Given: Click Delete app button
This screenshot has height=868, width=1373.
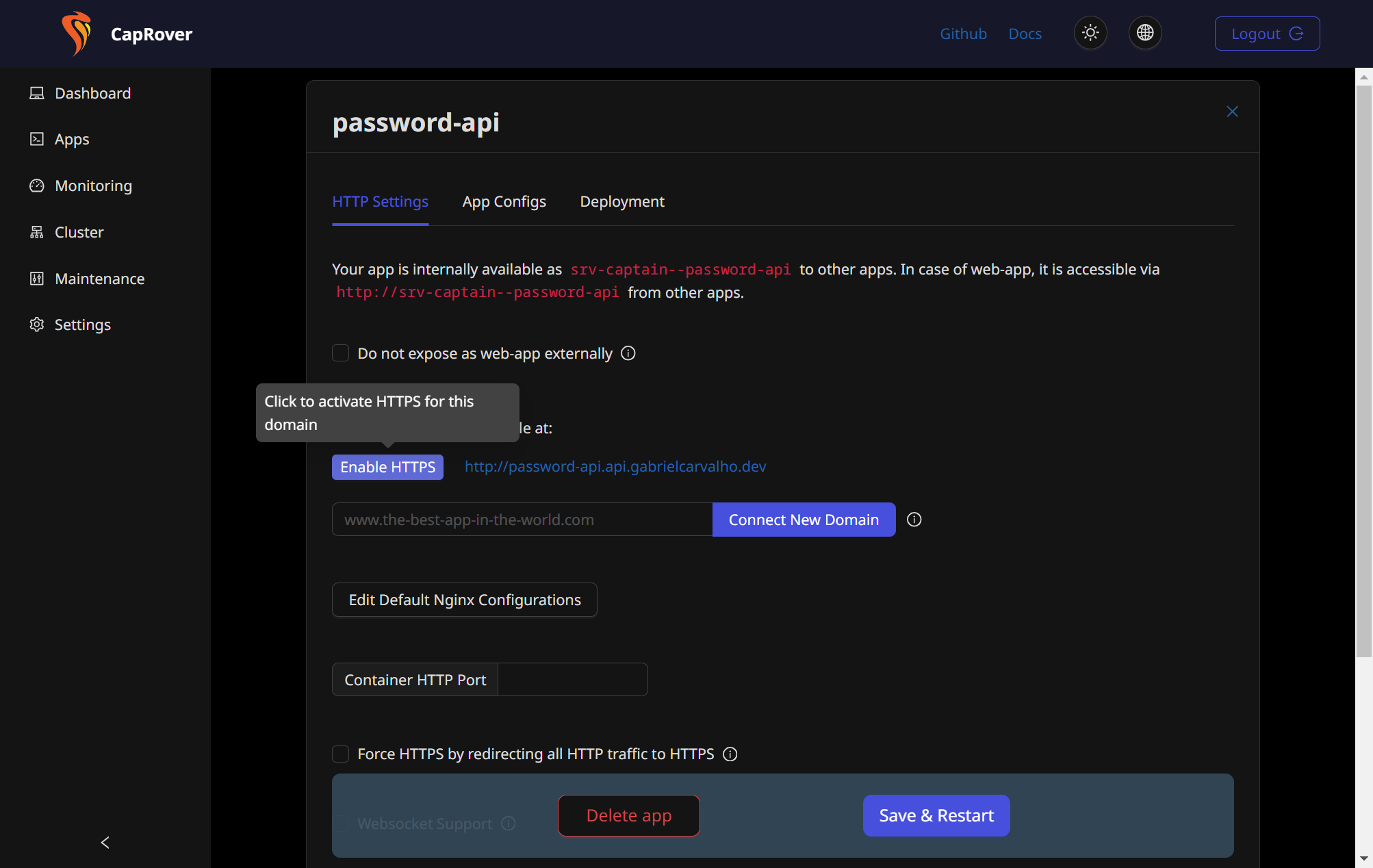Looking at the screenshot, I should pyautogui.click(x=628, y=815).
